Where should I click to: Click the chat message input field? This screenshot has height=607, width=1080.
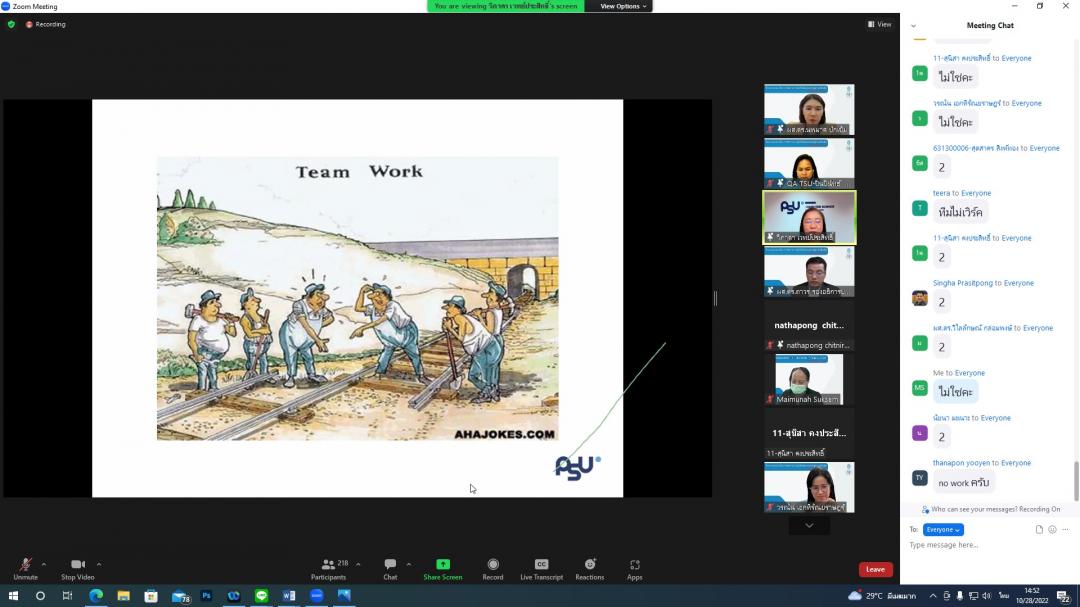pos(985,546)
